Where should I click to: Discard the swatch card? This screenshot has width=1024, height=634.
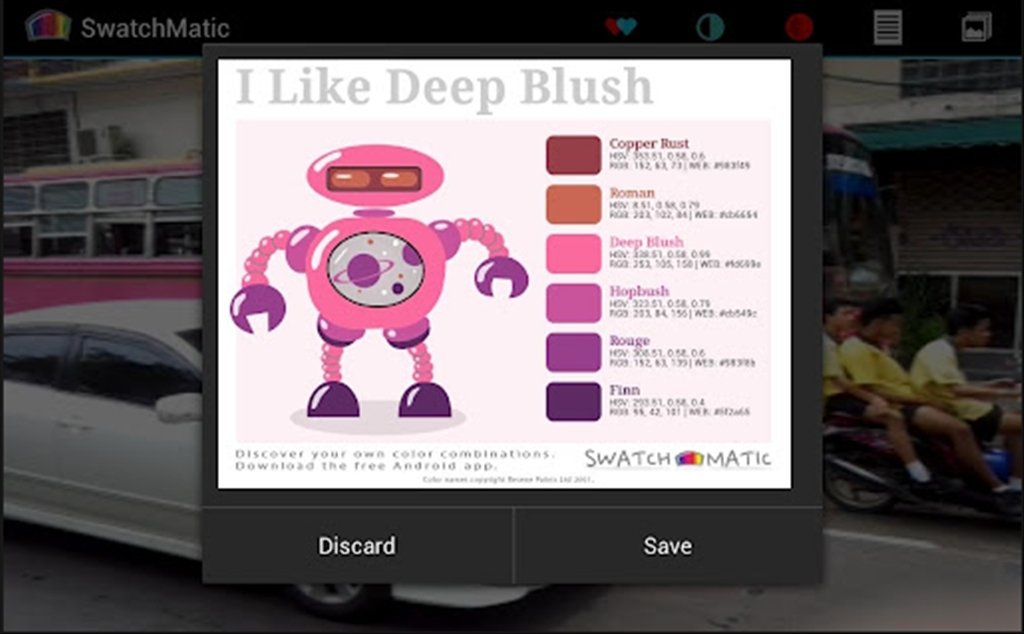tap(357, 546)
